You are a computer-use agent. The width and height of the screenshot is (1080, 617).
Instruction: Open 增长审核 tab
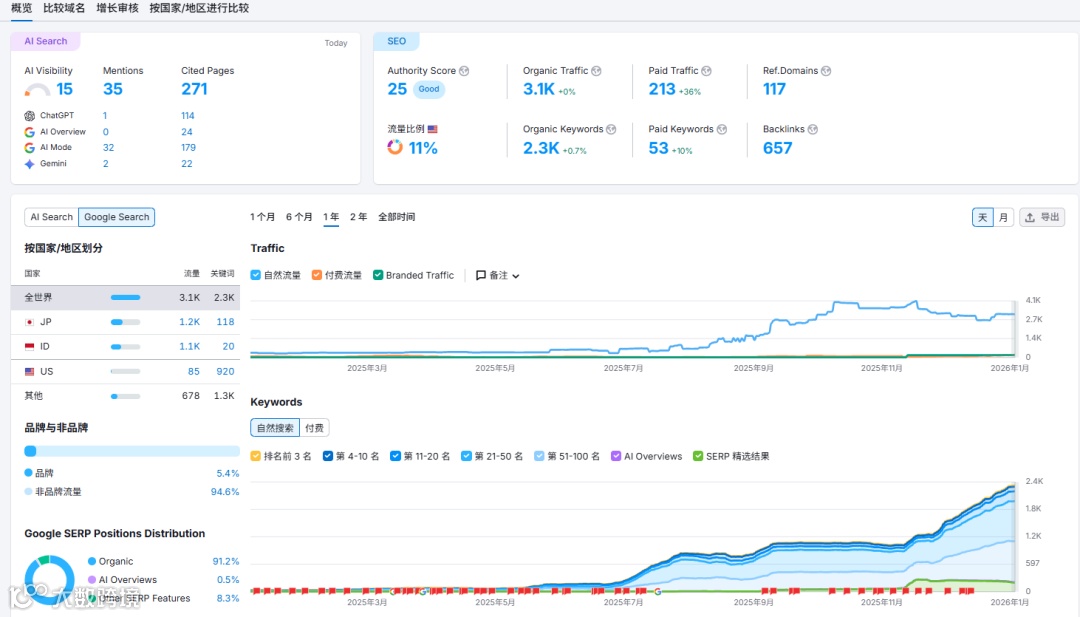(x=117, y=8)
